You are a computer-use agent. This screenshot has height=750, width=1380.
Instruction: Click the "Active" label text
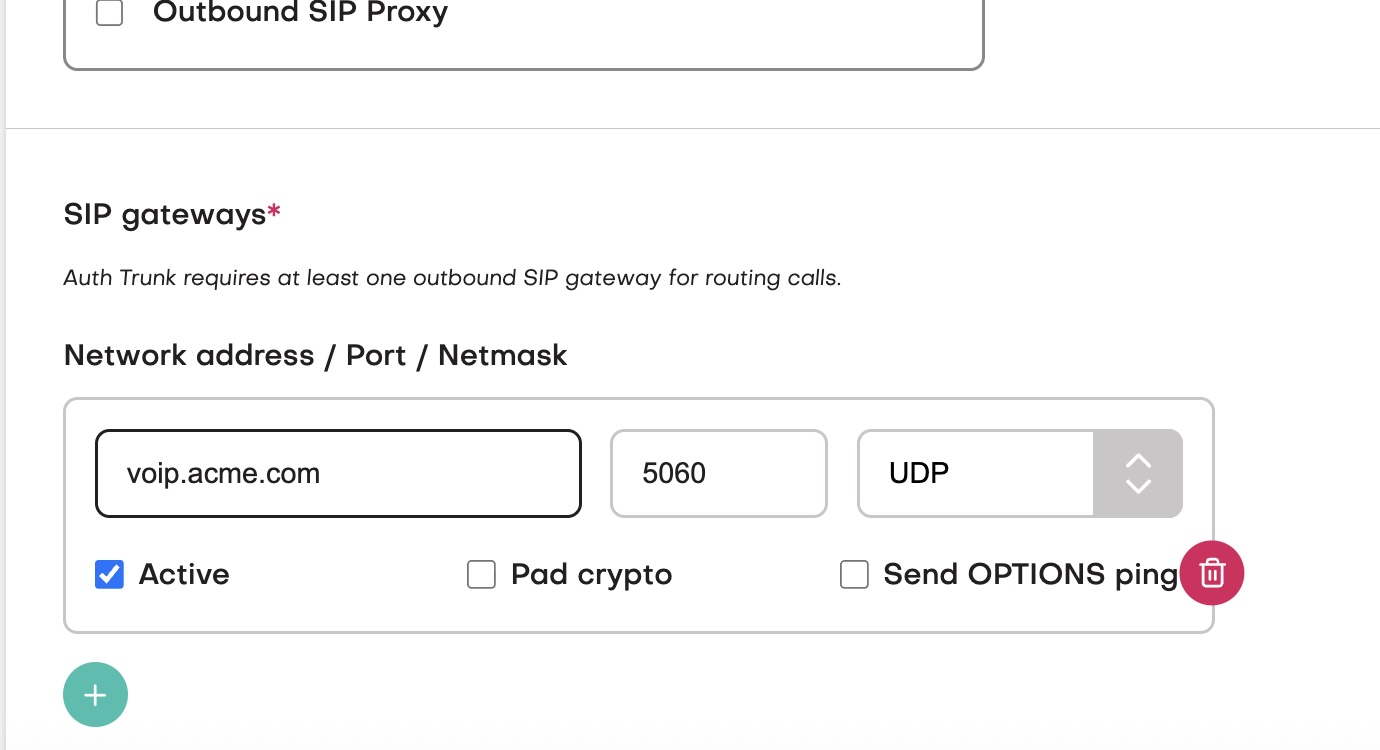click(184, 574)
